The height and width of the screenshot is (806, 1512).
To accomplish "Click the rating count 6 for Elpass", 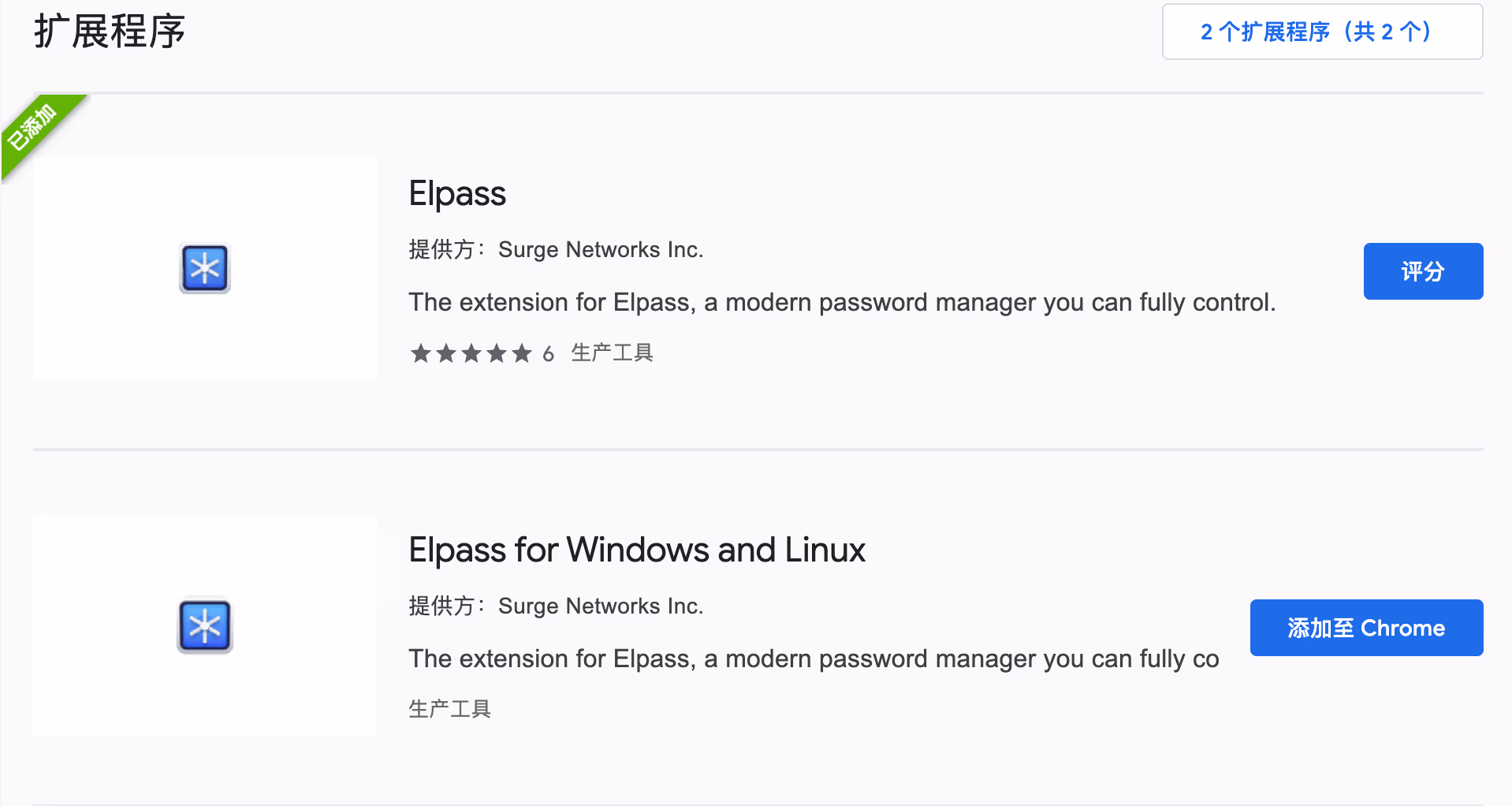I will click(548, 354).
